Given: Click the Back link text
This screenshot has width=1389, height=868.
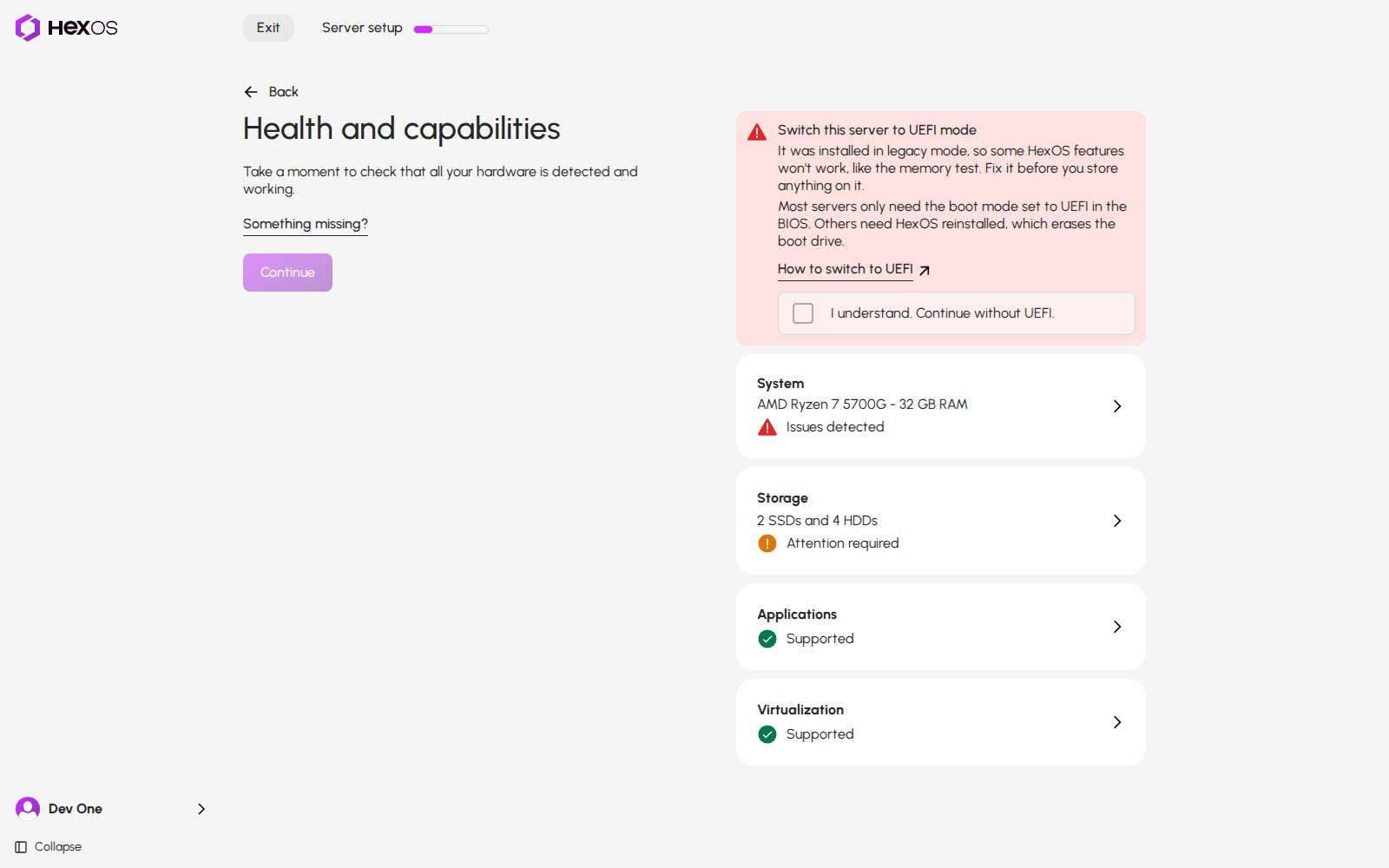Looking at the screenshot, I should tap(283, 92).
